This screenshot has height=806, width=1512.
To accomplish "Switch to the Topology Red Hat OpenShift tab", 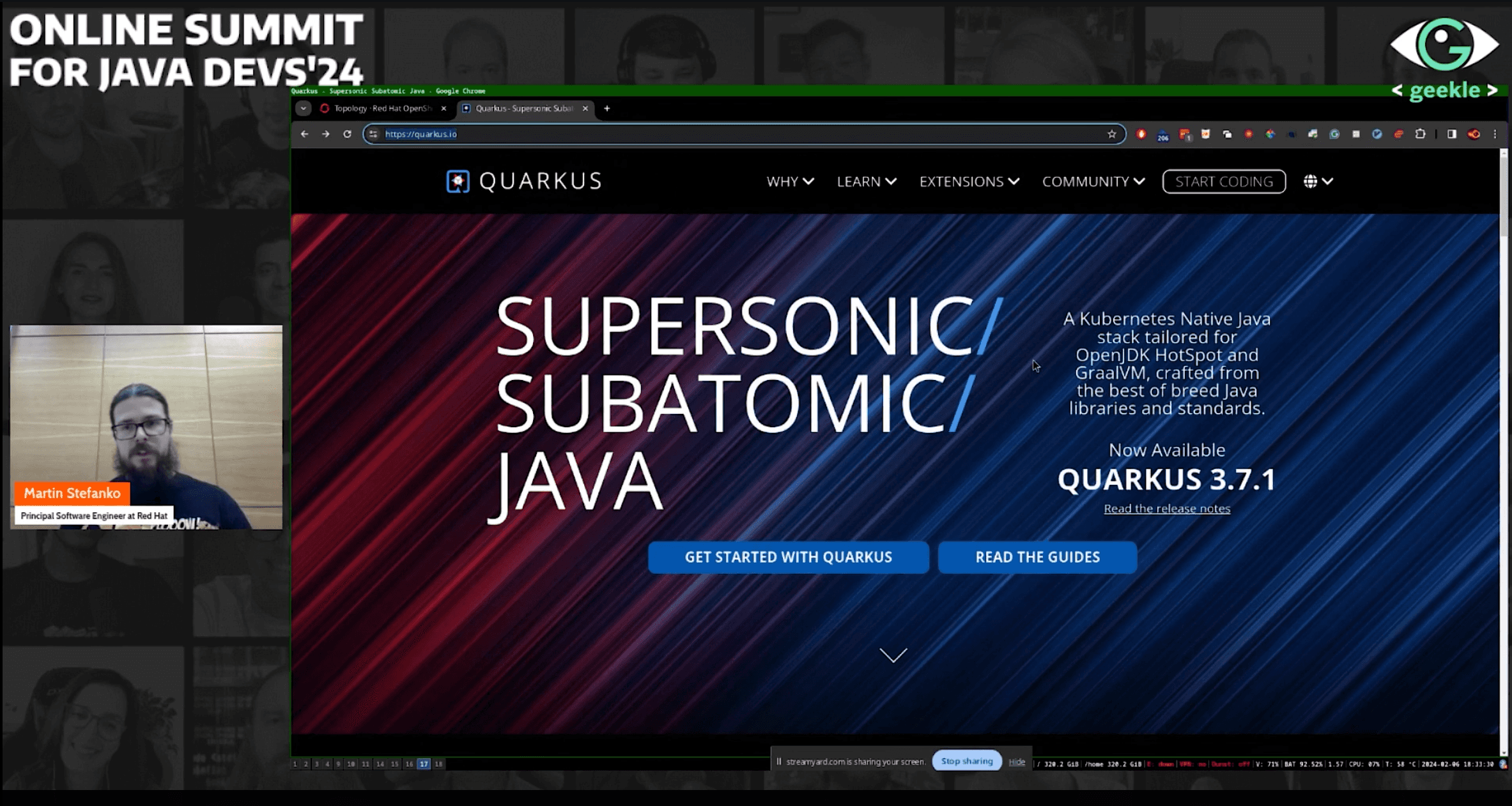I will click(x=384, y=109).
